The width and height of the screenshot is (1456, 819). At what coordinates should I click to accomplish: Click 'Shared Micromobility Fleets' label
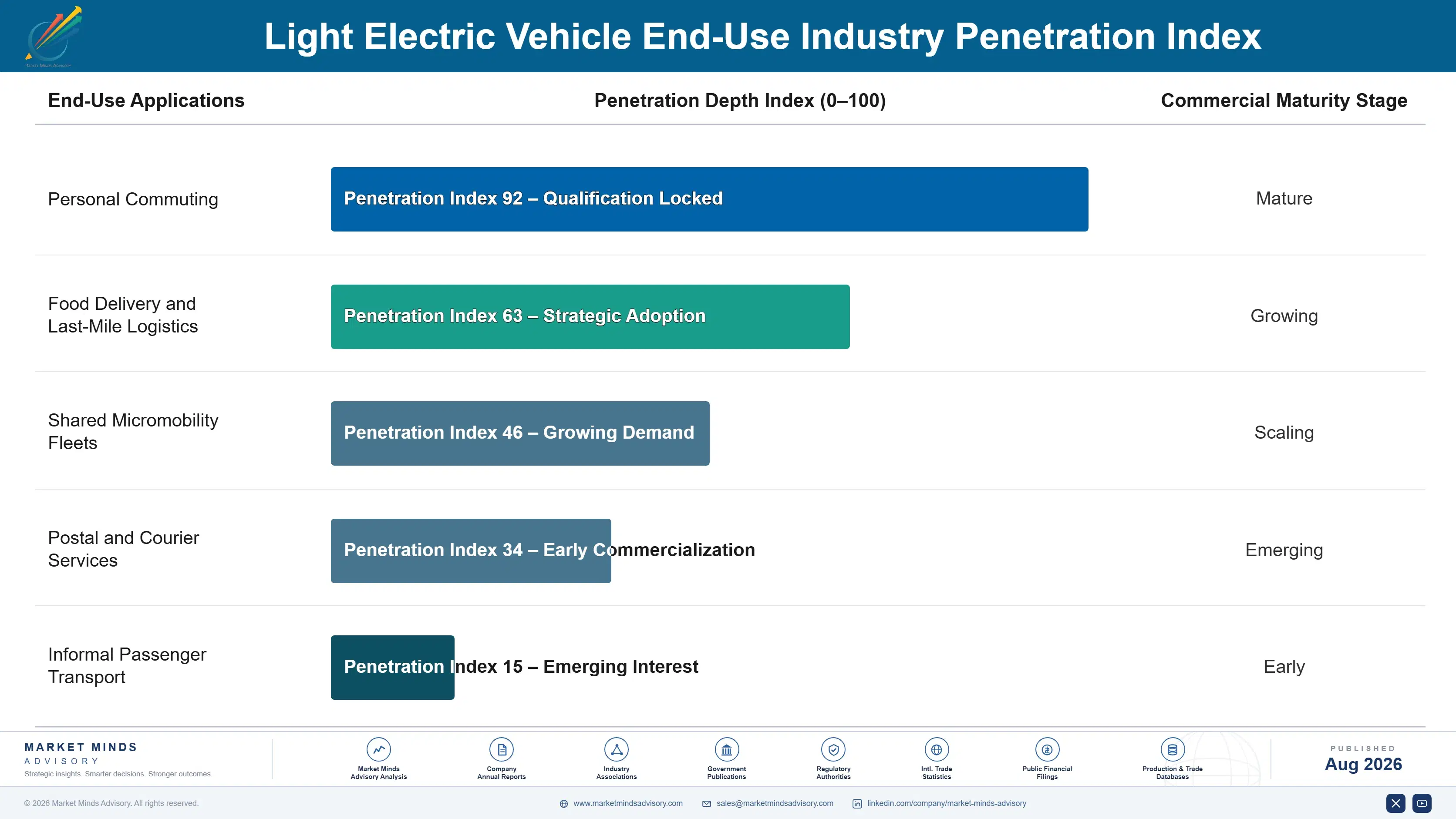tap(133, 432)
